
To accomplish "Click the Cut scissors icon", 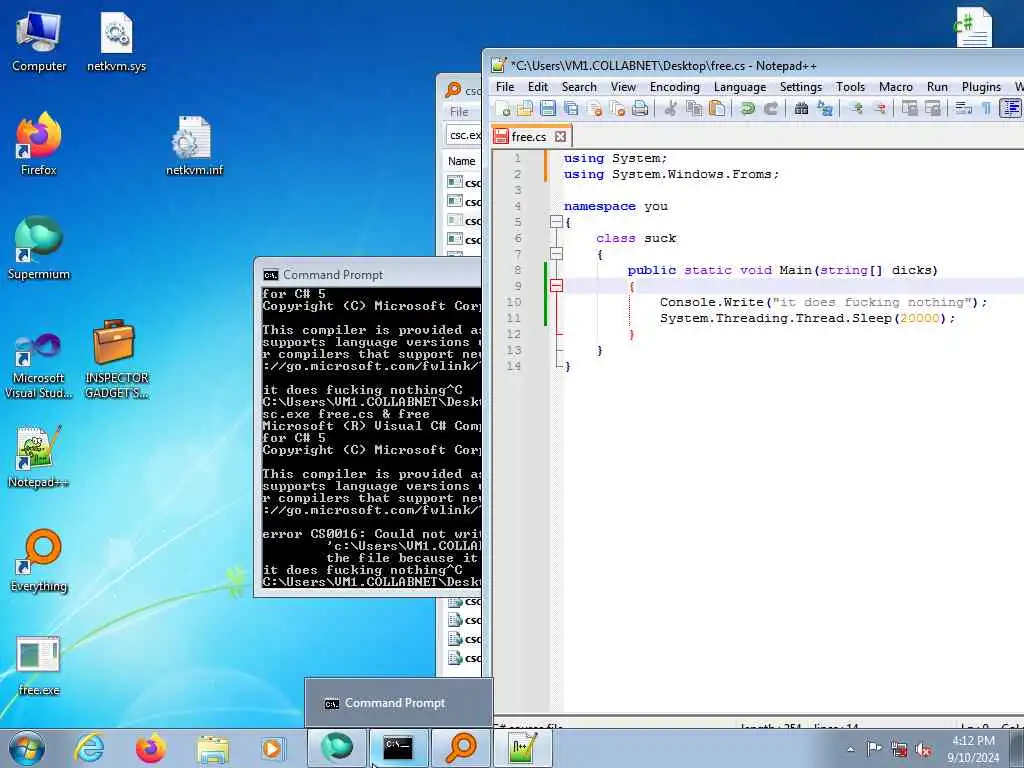I will (x=670, y=108).
